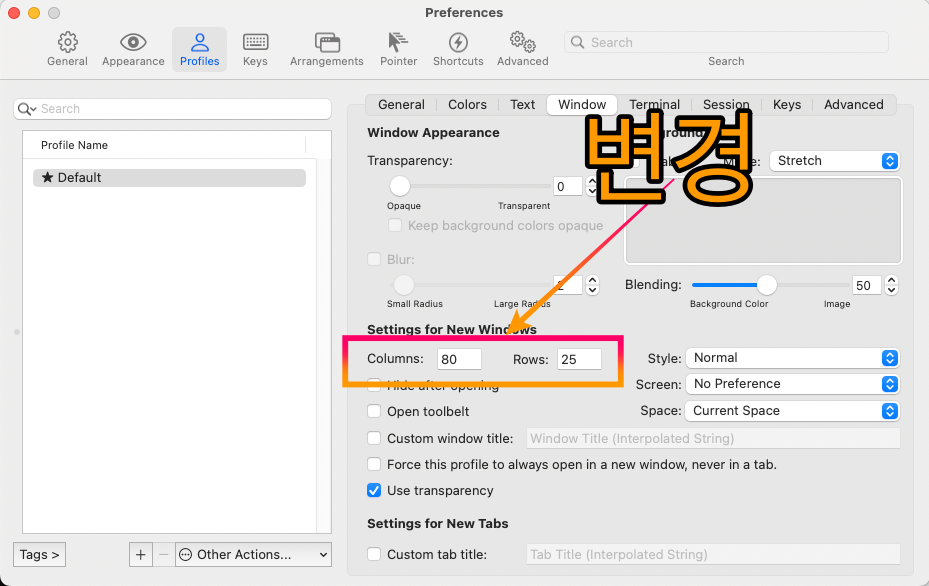Adjust the Transparency slider knob

[x=400, y=186]
